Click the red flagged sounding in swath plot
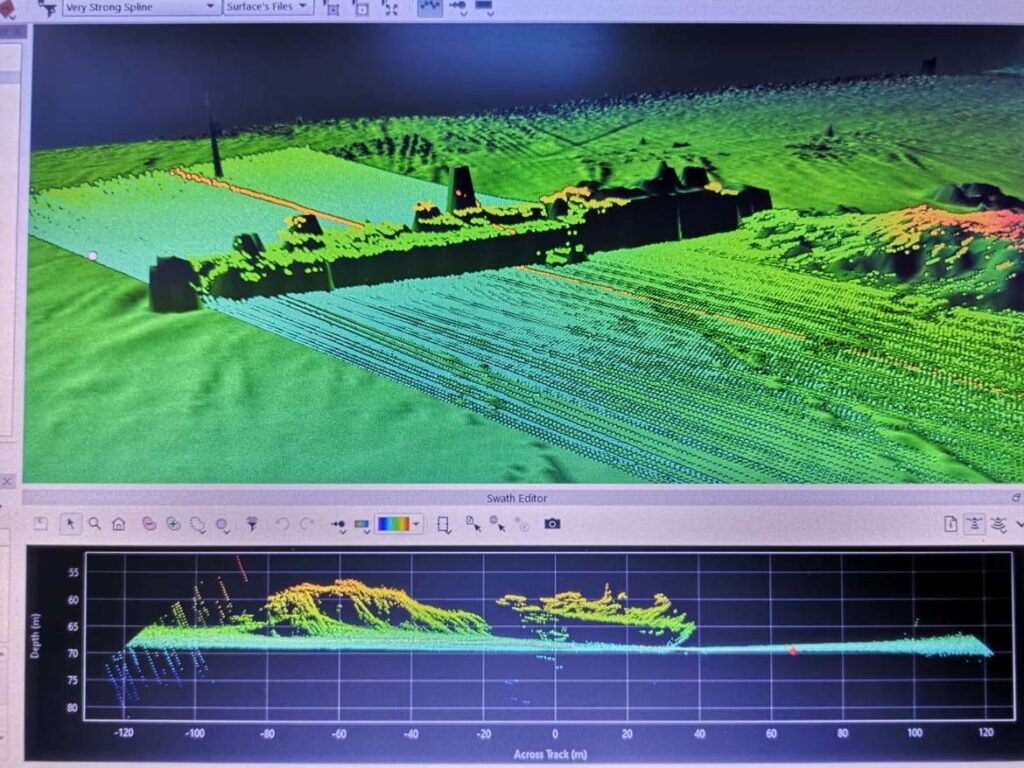The image size is (1024, 768). (x=793, y=650)
